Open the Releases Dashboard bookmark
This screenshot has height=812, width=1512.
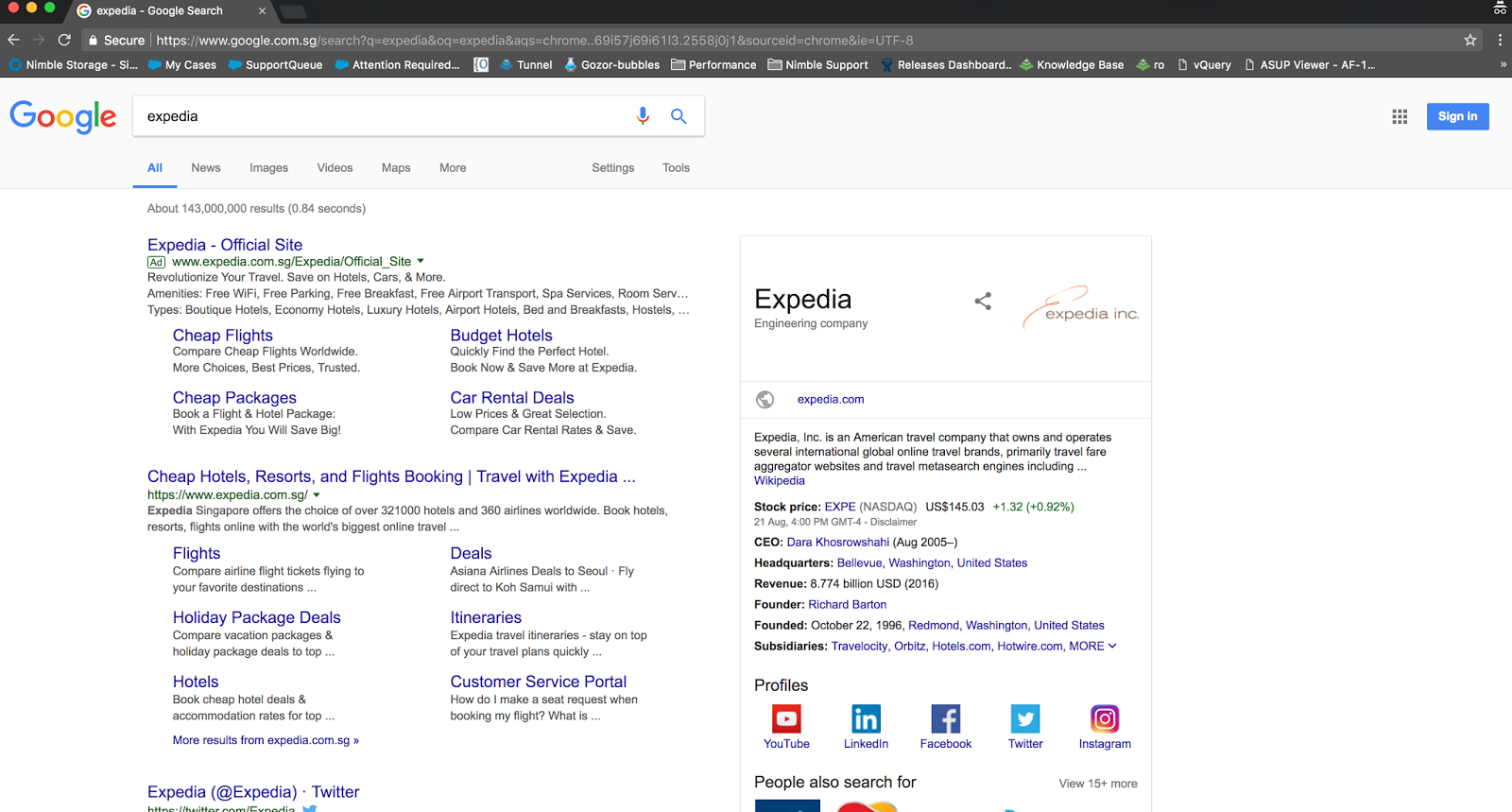click(x=946, y=65)
